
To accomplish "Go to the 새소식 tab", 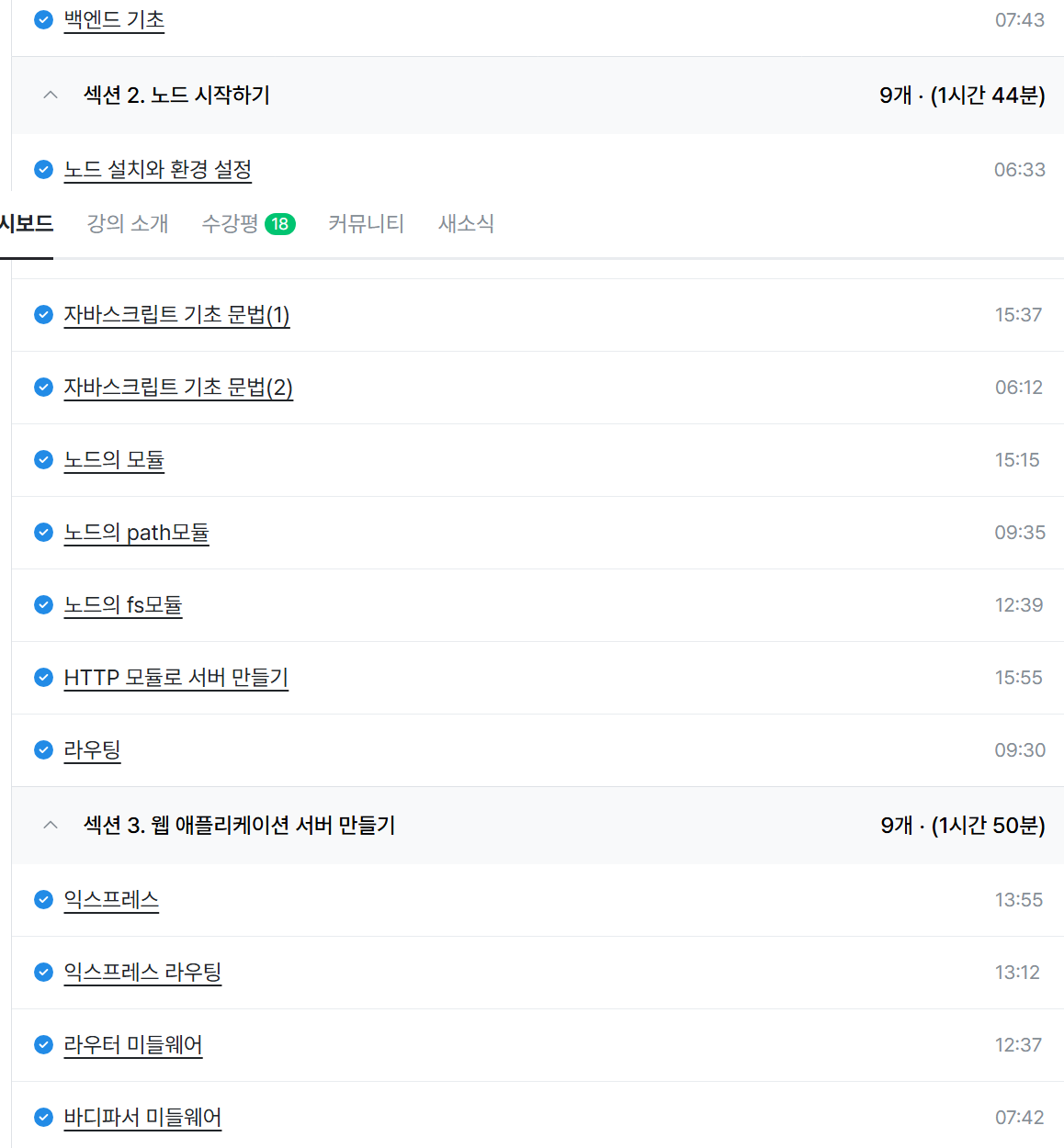I will [x=466, y=223].
